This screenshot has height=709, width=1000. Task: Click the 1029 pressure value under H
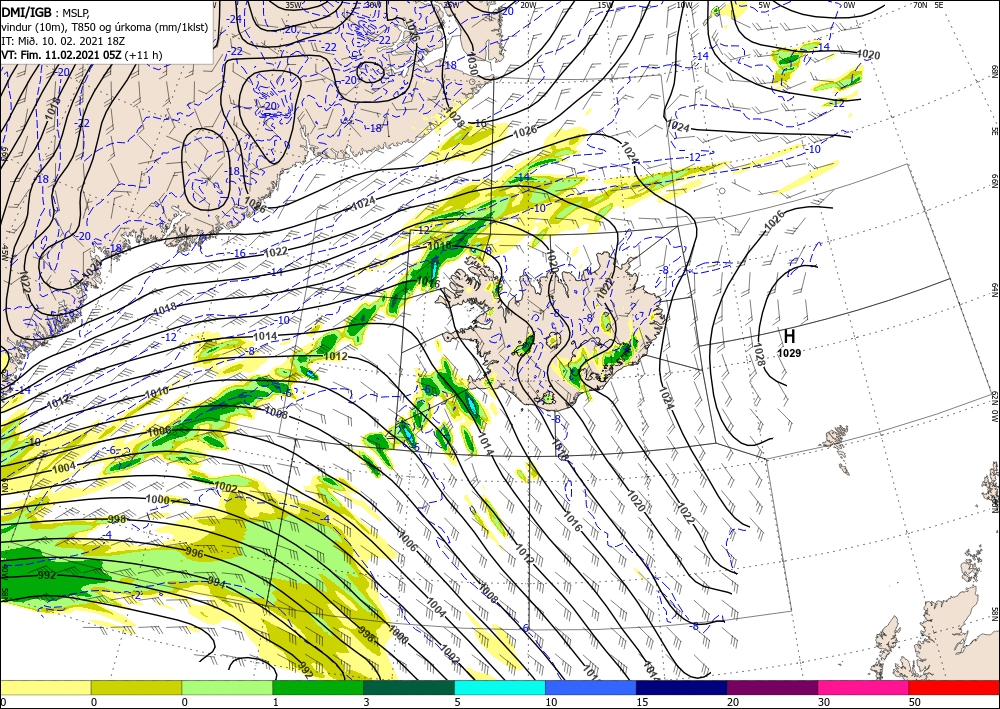(790, 353)
